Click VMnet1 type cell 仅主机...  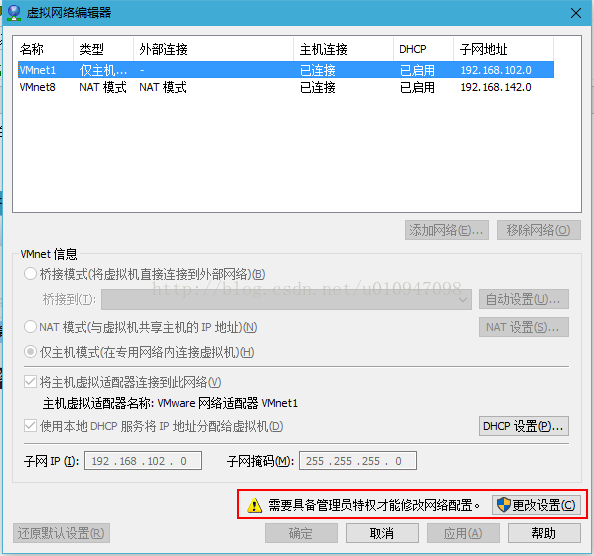pyautogui.click(x=103, y=70)
